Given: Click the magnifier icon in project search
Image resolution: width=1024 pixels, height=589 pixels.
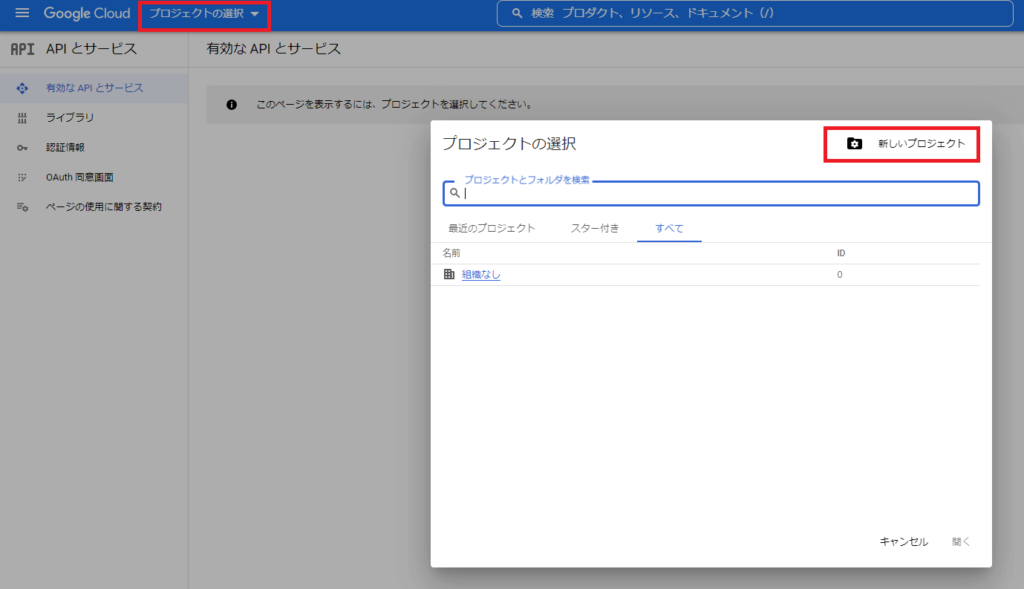Looking at the screenshot, I should pyautogui.click(x=455, y=193).
